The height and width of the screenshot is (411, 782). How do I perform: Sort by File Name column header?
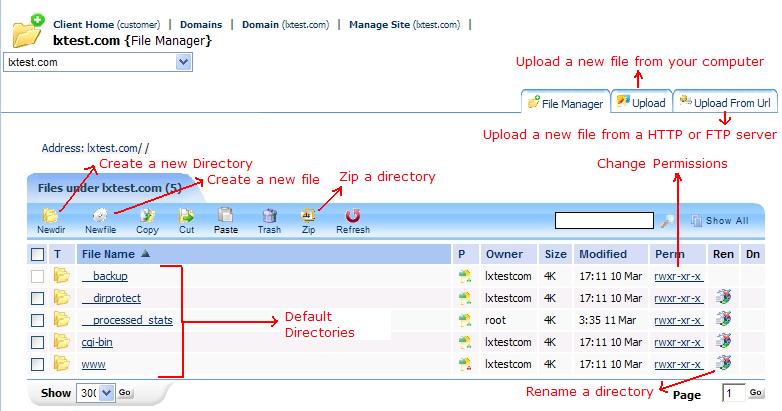coord(108,254)
